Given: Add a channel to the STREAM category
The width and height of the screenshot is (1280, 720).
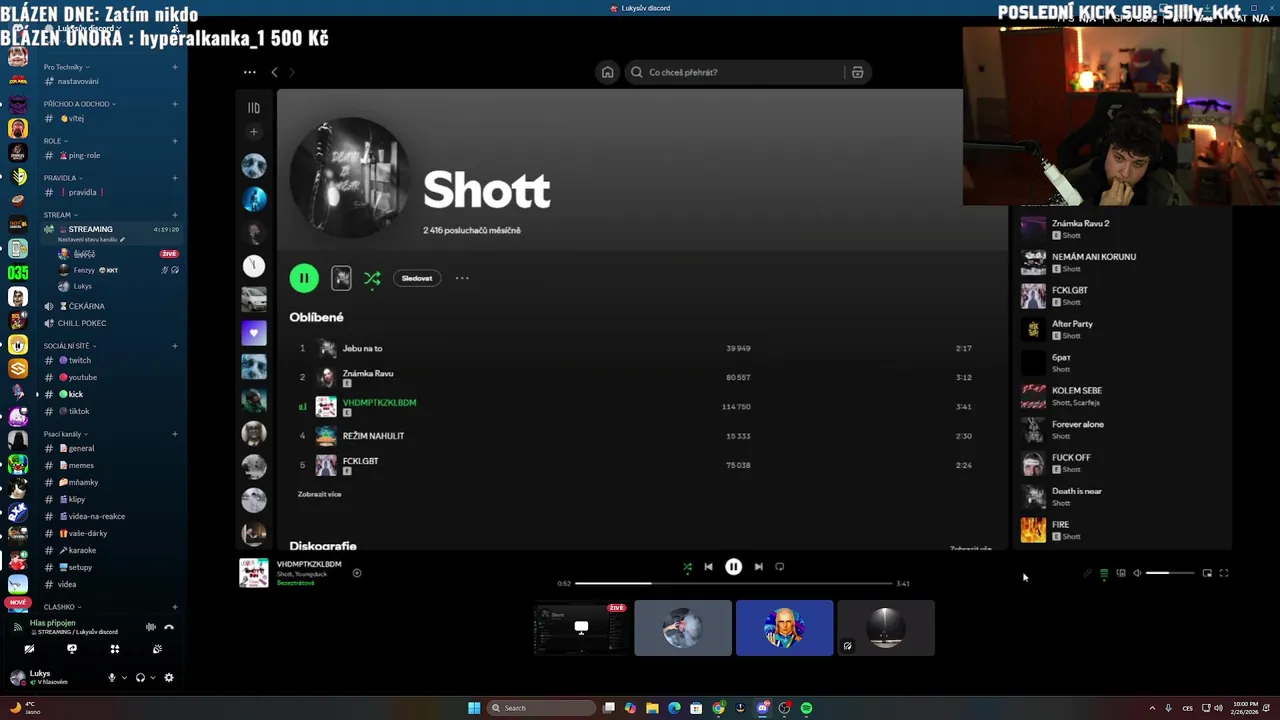Looking at the screenshot, I should (175, 215).
